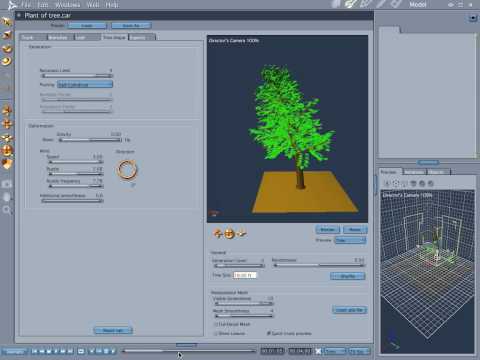Click the wireframe Director's Camera viewport at right
This screenshot has height=360, width=480.
coord(427,272)
